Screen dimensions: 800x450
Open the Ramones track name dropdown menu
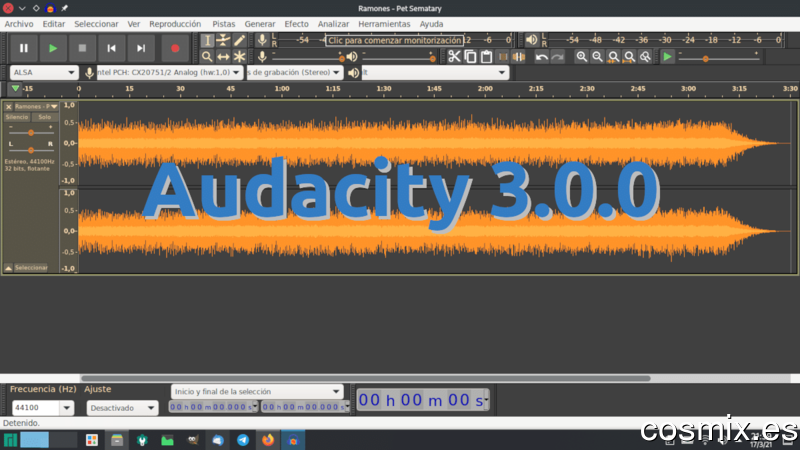(x=36, y=107)
